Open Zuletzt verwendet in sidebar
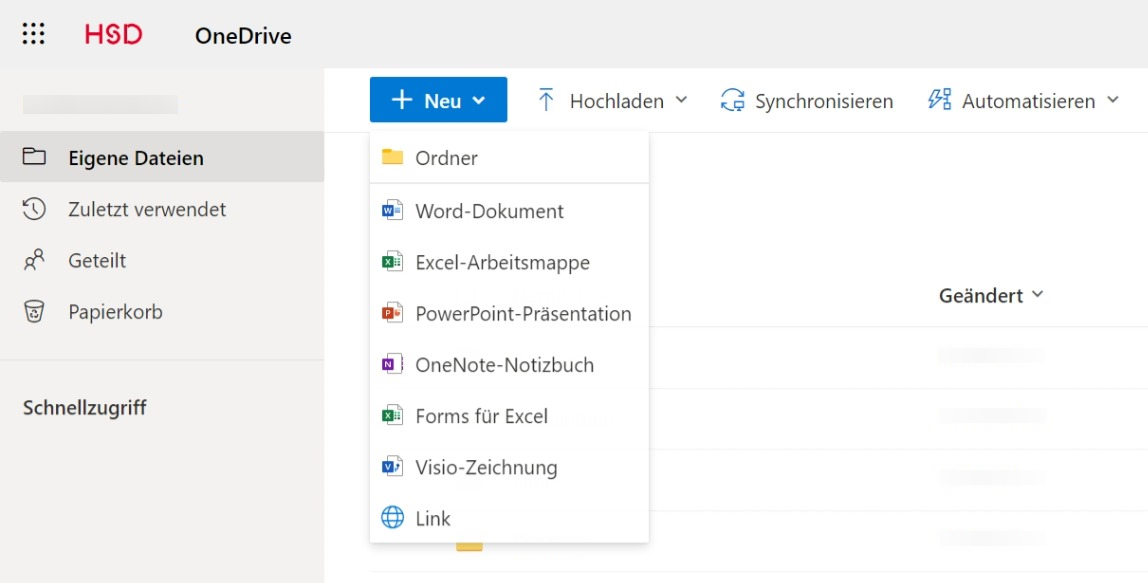The width and height of the screenshot is (1148, 583). coord(146,209)
